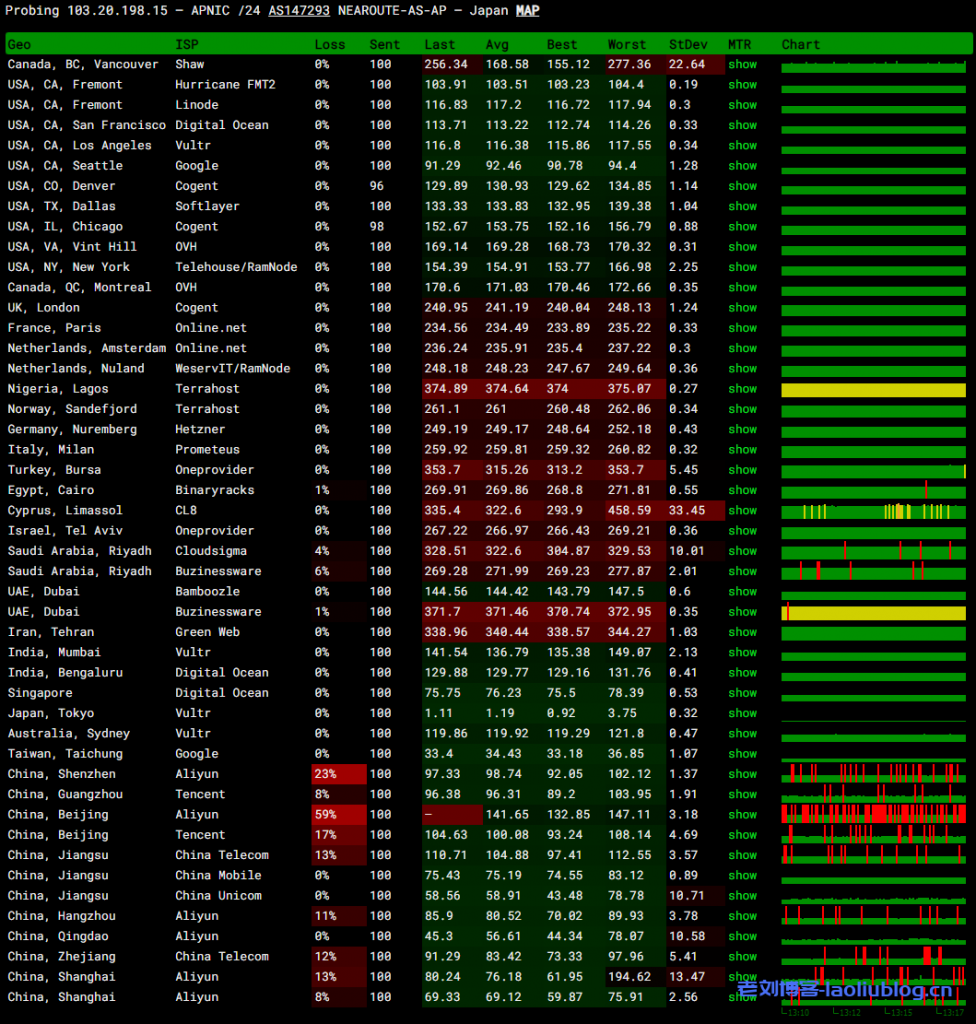Click the Loss column header
The image size is (976, 1024).
(x=329, y=45)
